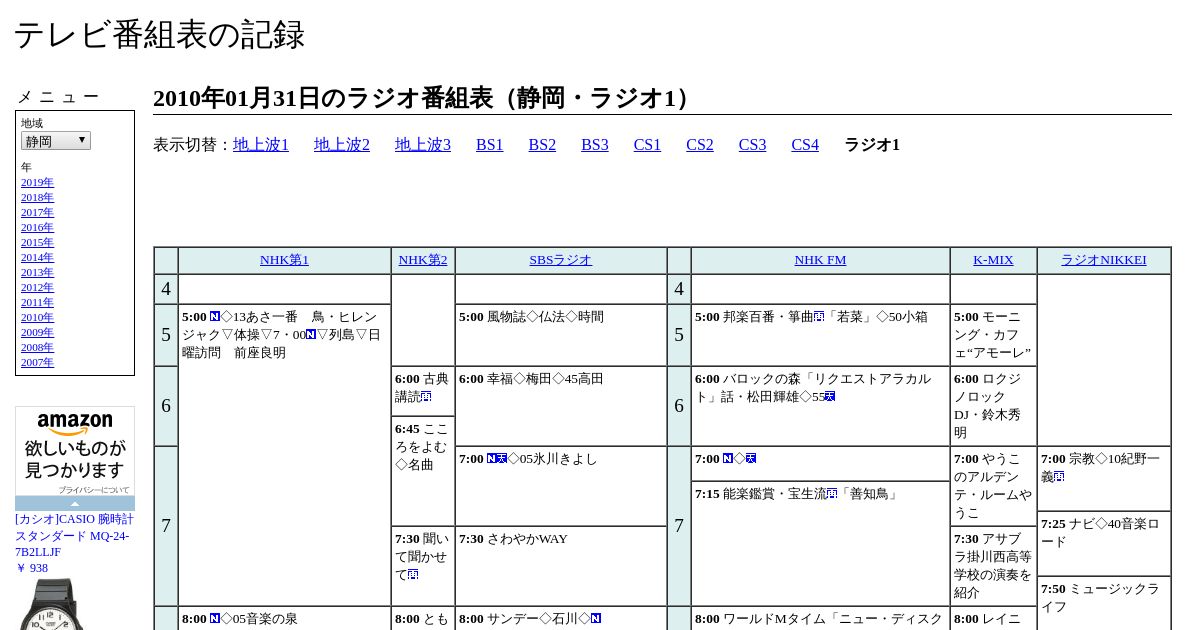Open the 地域 region dropdown showing 静岡
The width and height of the screenshot is (1200, 630).
56,141
